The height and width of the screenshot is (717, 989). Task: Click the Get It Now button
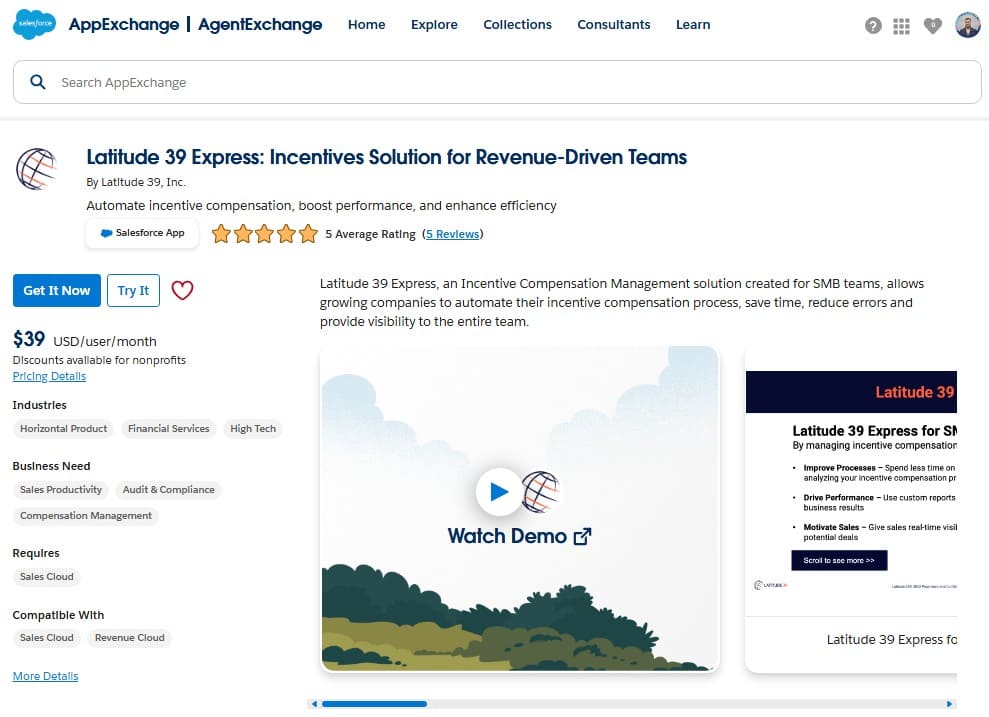tap(57, 291)
